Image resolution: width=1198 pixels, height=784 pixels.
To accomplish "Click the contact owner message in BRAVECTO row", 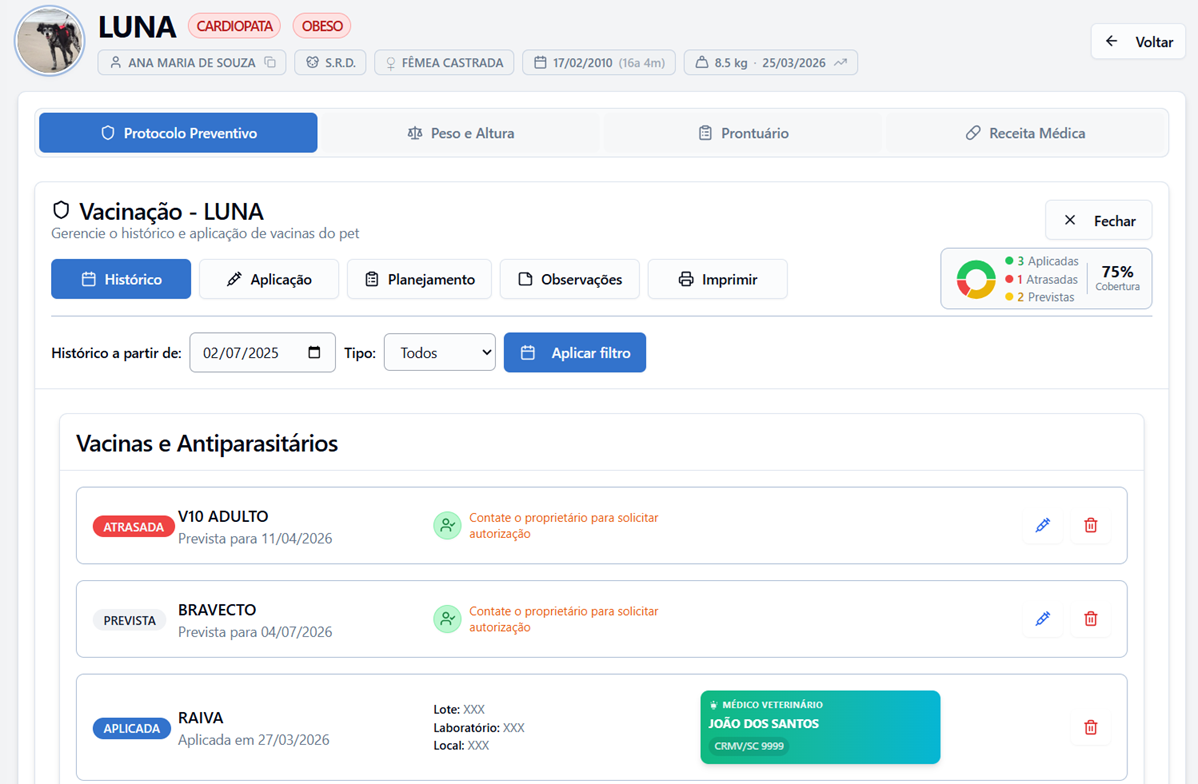I will (564, 619).
